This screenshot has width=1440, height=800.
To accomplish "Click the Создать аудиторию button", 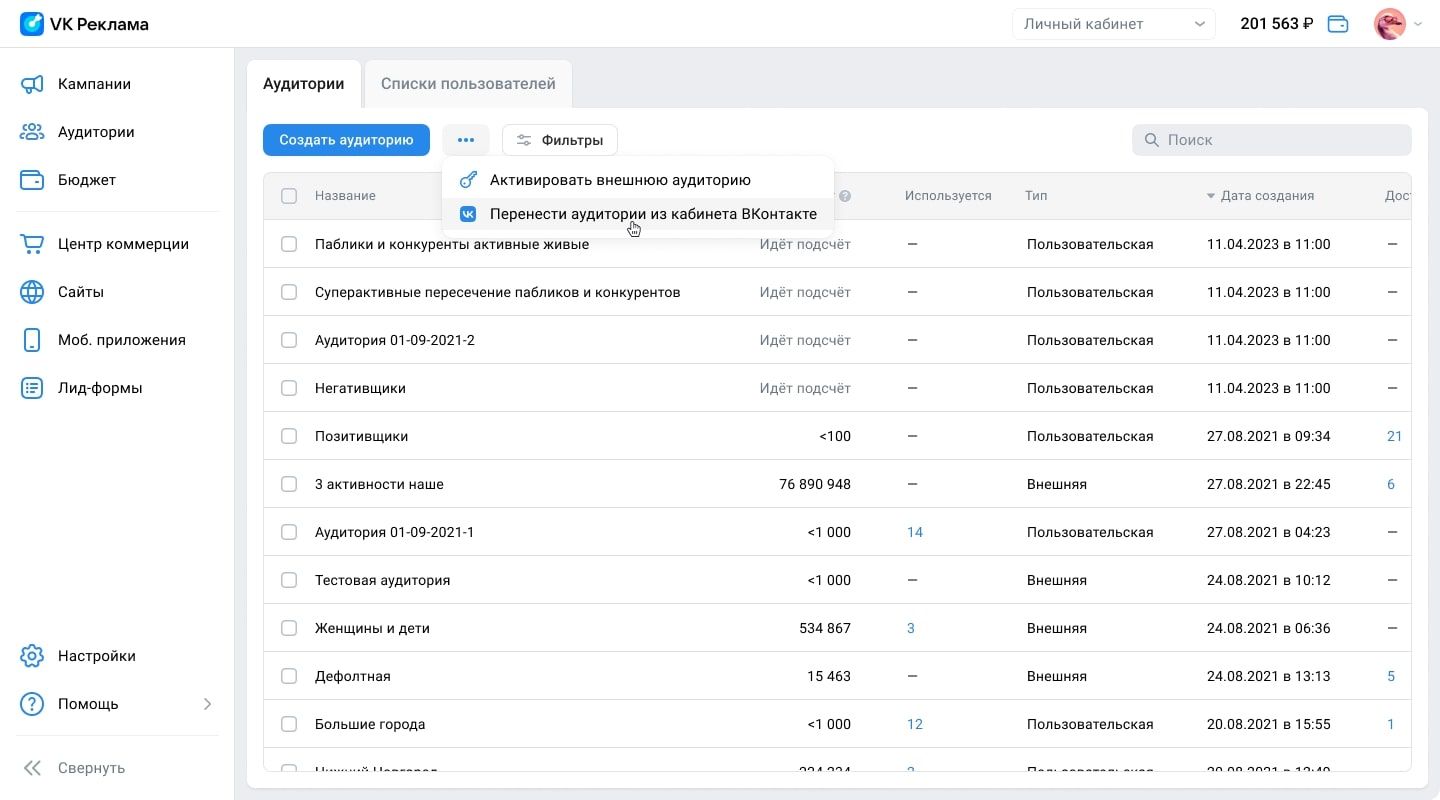I will pos(346,140).
